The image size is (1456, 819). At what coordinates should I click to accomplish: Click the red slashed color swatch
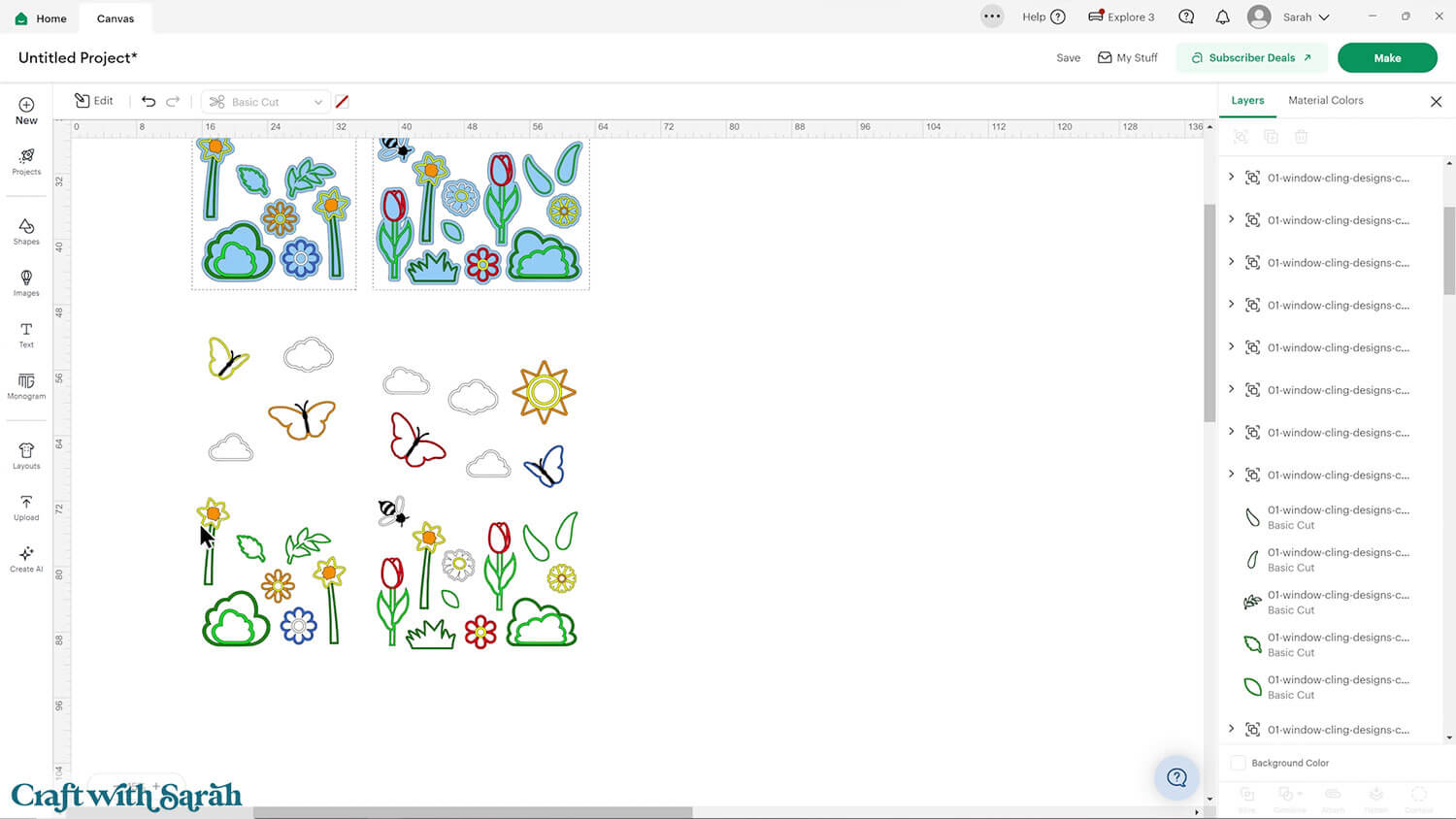[342, 102]
